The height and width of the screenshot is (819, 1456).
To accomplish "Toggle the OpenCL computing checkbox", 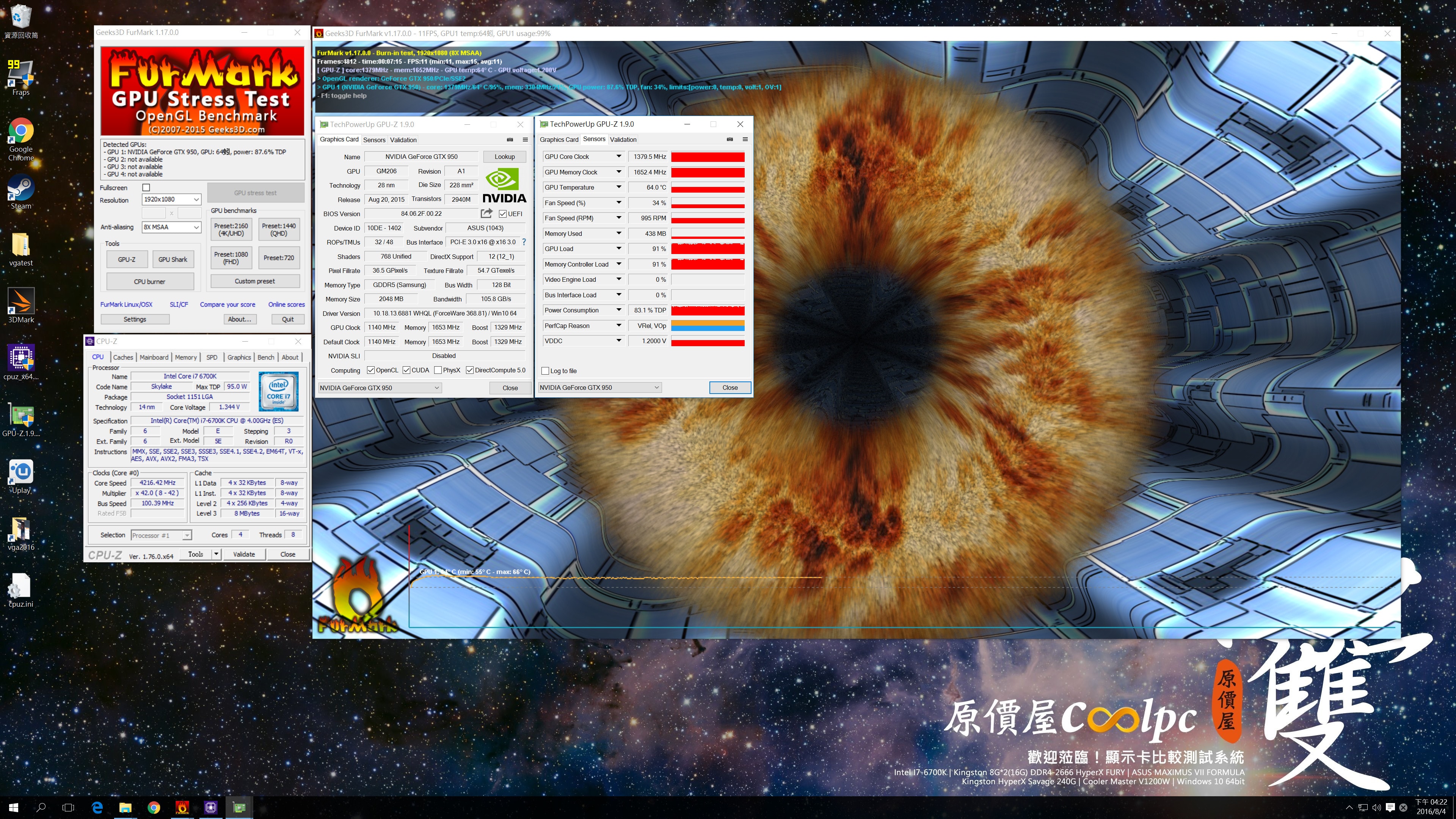I will [371, 370].
